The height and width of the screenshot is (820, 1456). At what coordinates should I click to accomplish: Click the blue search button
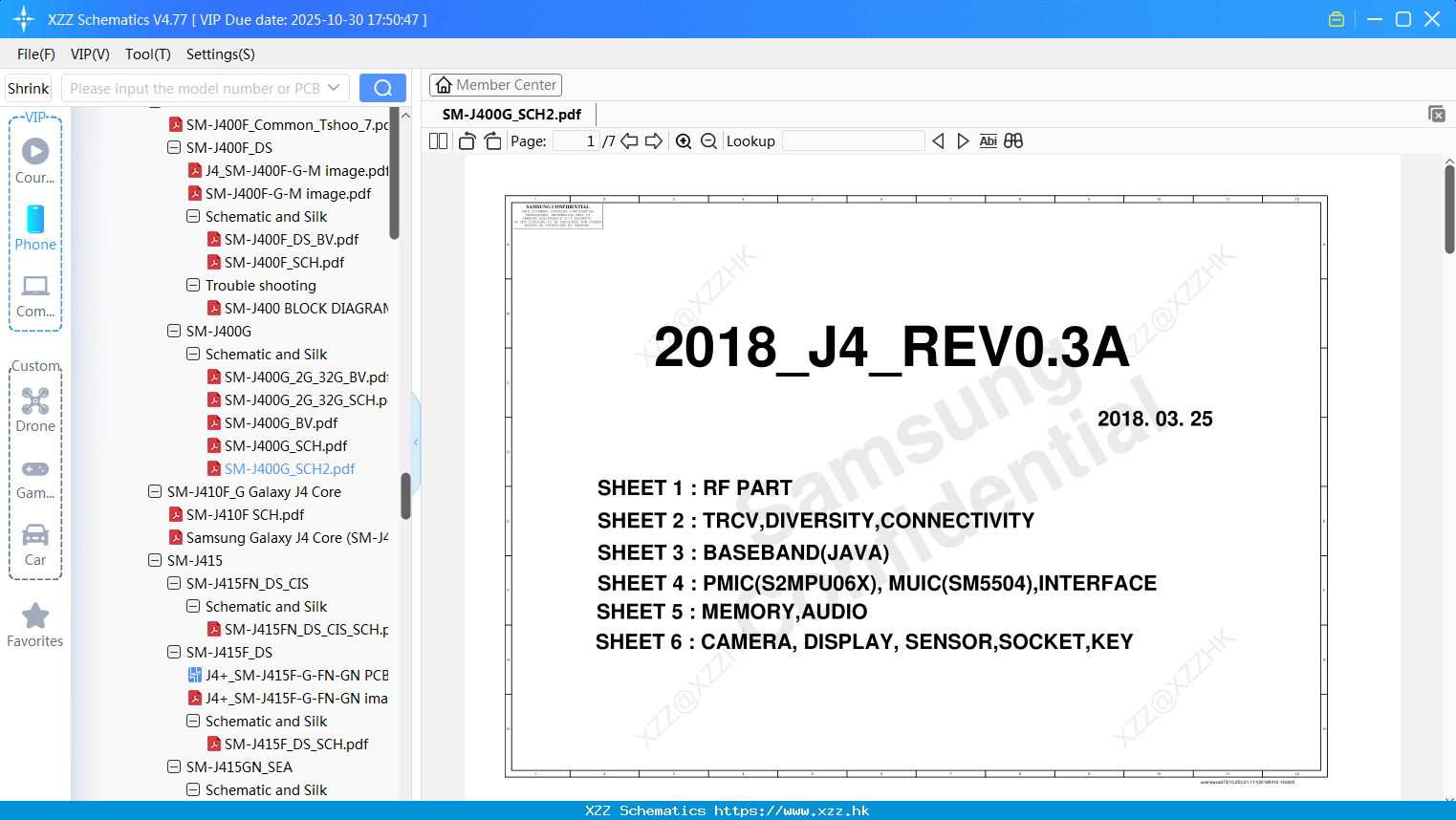click(x=382, y=88)
